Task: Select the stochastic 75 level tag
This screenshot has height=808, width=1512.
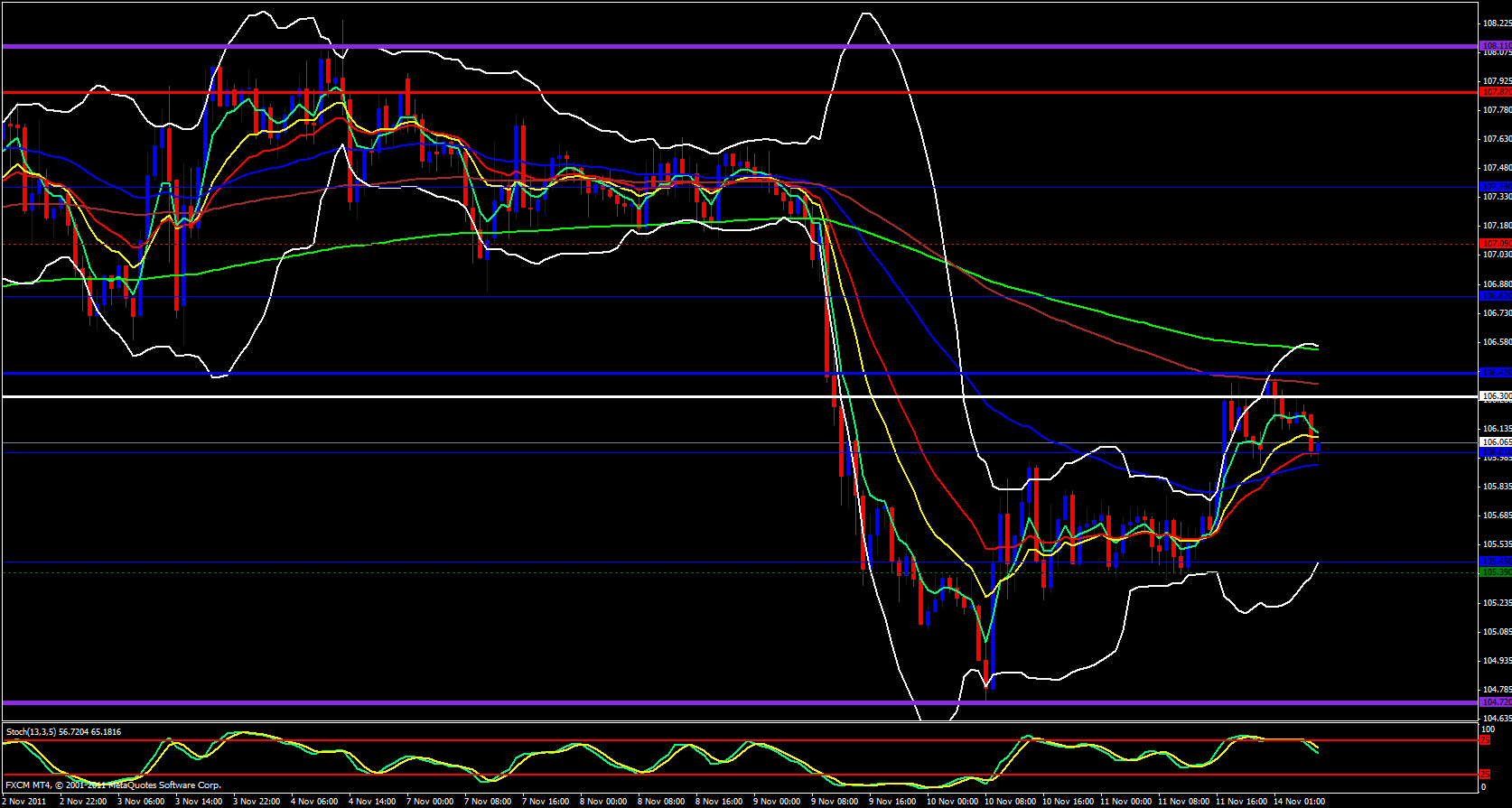Action: click(x=1485, y=740)
